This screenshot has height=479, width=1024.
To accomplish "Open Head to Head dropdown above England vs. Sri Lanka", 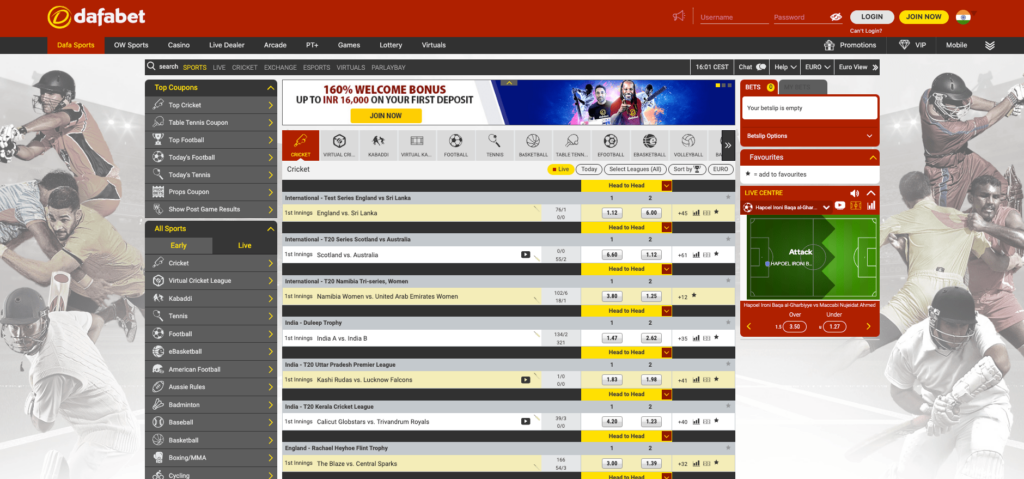I will pos(666,186).
